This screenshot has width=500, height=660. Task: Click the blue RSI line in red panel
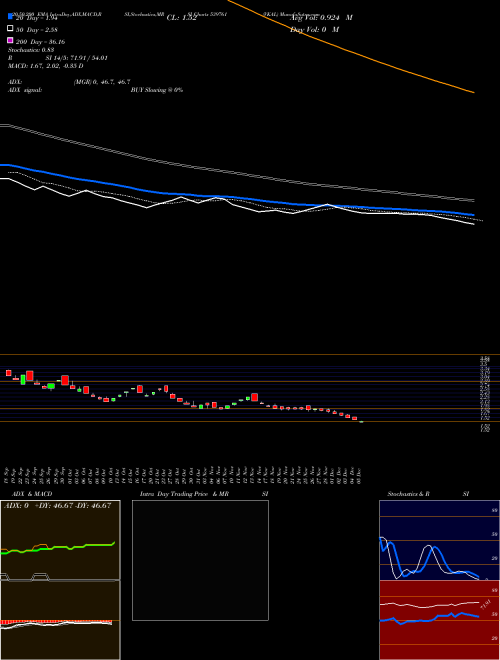click(x=429, y=617)
